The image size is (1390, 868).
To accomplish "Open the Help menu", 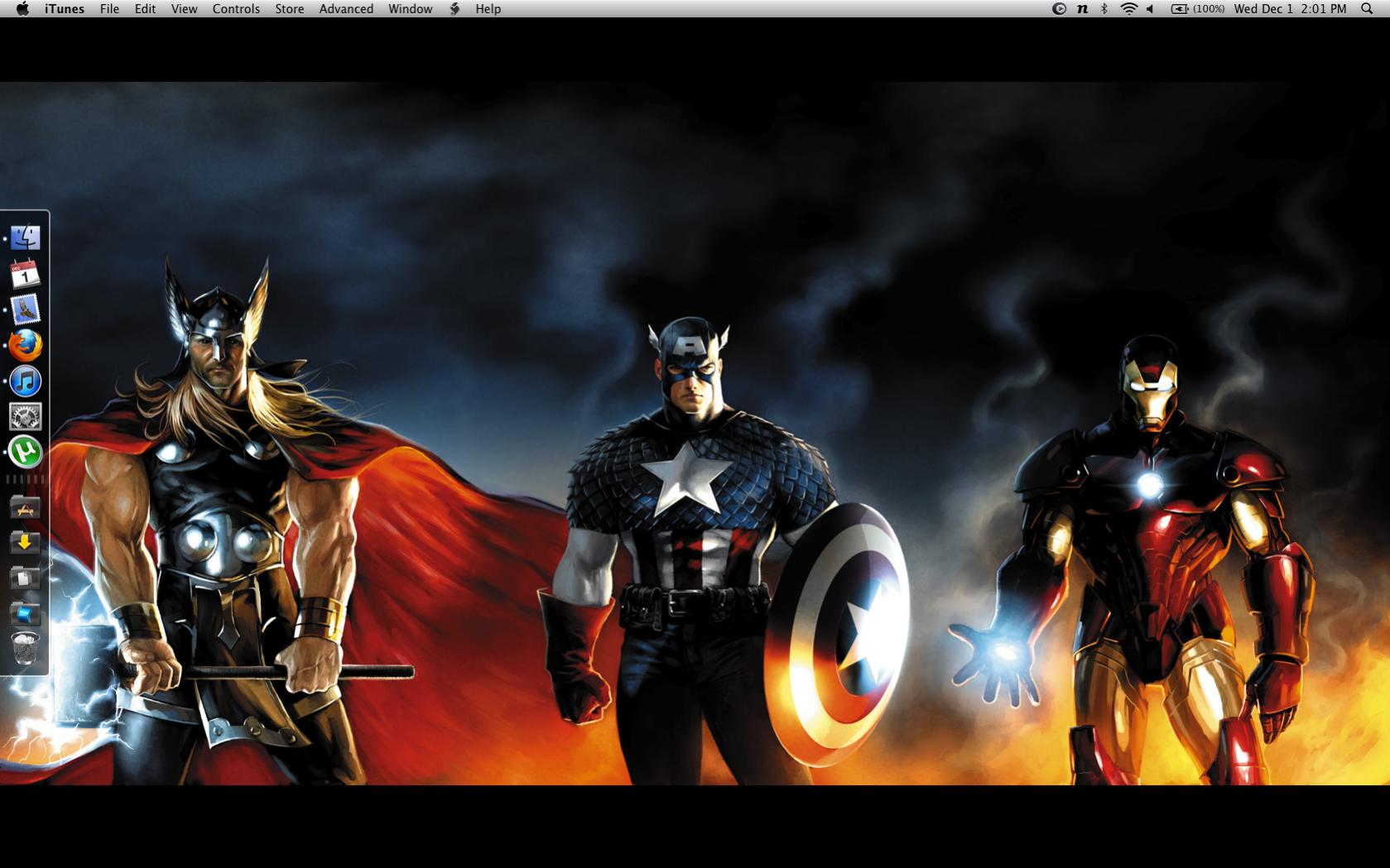I will [x=488, y=9].
